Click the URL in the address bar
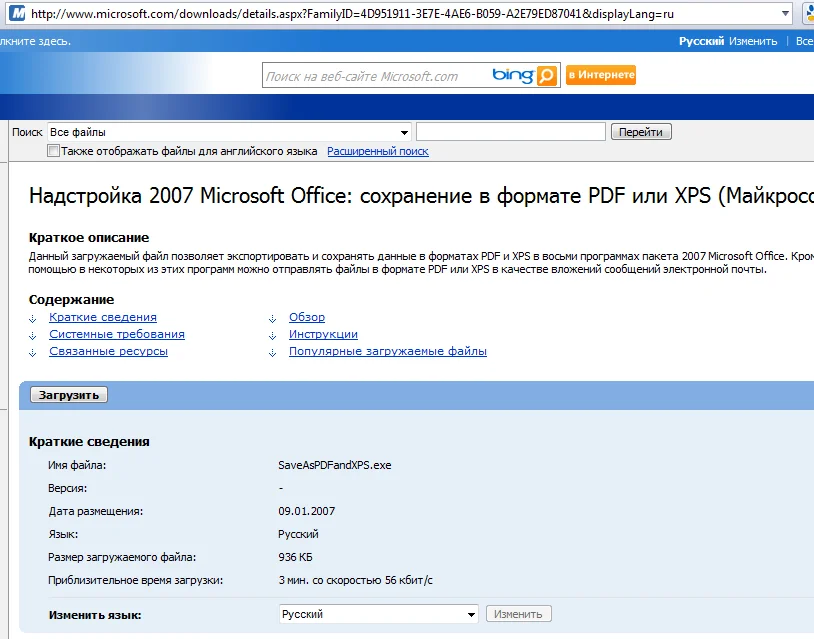814x639 pixels. point(352,14)
